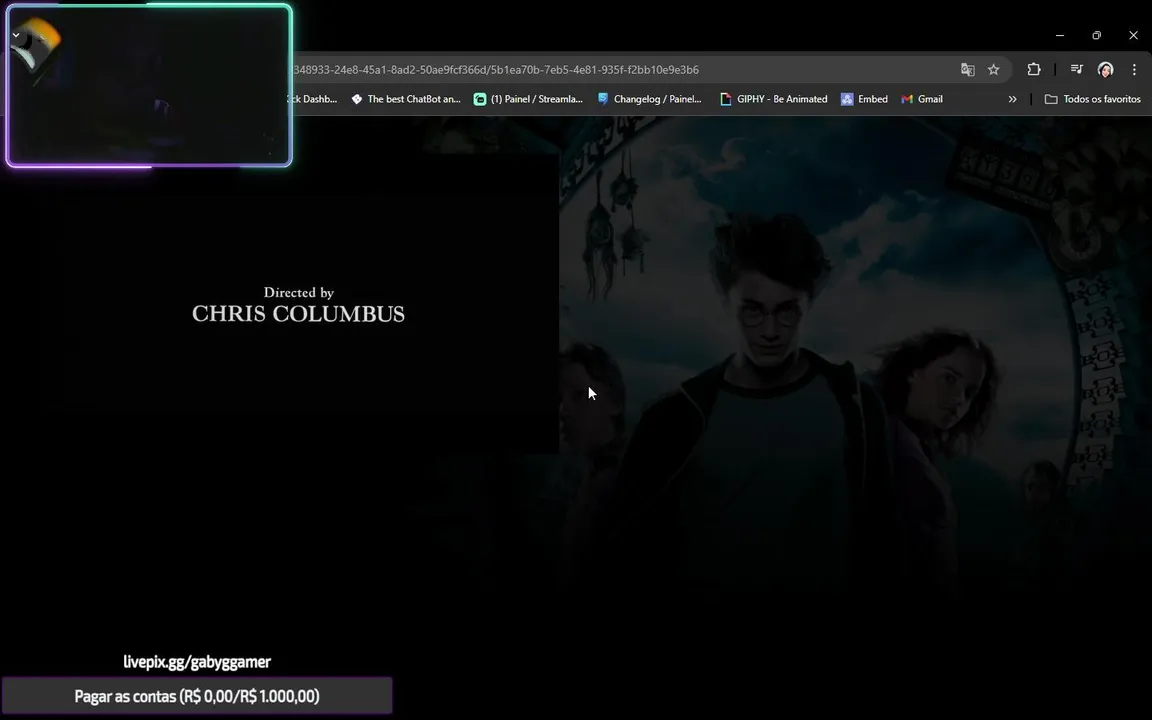Open the Extensions puzzle icon
The width and height of the screenshot is (1152, 720).
[x=1034, y=70]
